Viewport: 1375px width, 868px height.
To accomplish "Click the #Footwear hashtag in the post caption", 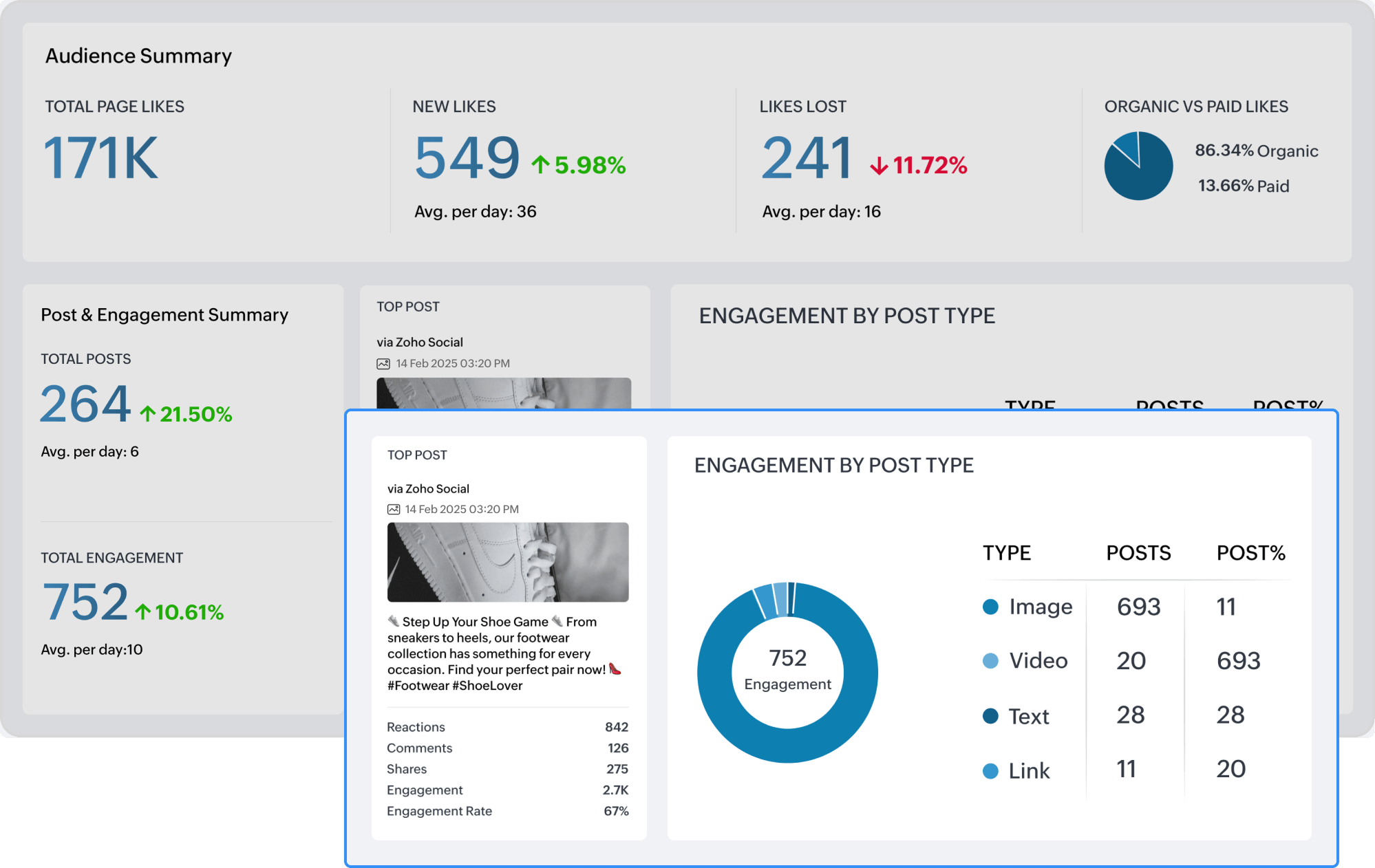I will click(418, 685).
